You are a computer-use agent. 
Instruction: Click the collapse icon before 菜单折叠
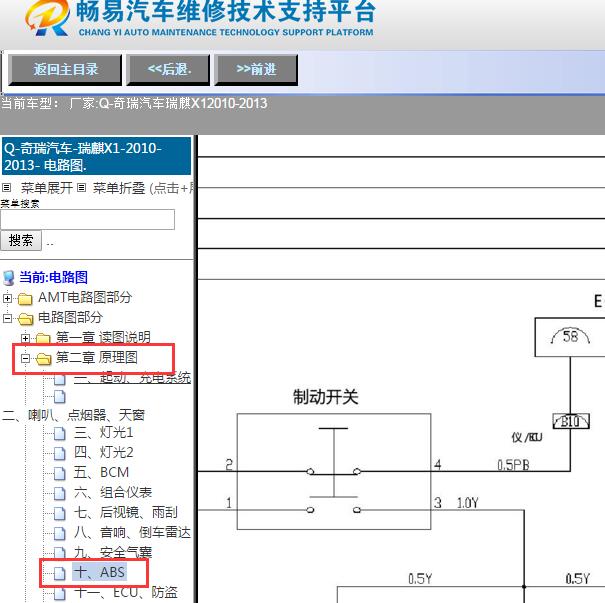pos(81,188)
